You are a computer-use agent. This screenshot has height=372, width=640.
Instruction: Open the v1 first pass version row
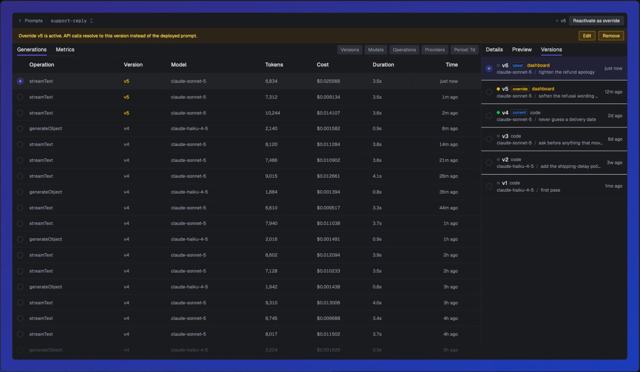554,187
